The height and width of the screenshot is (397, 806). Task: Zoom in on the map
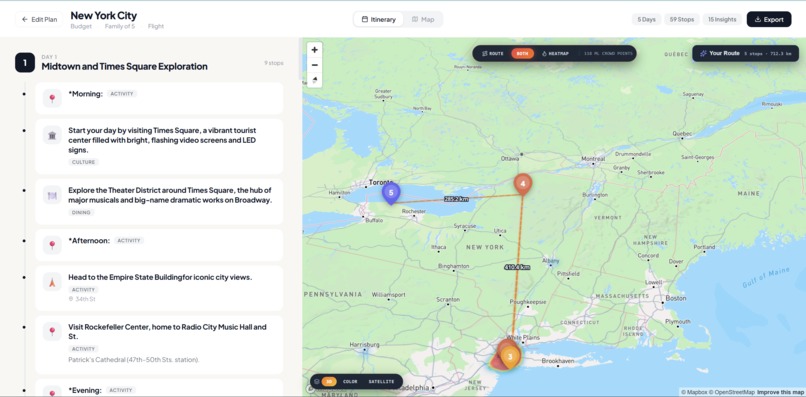pos(315,50)
